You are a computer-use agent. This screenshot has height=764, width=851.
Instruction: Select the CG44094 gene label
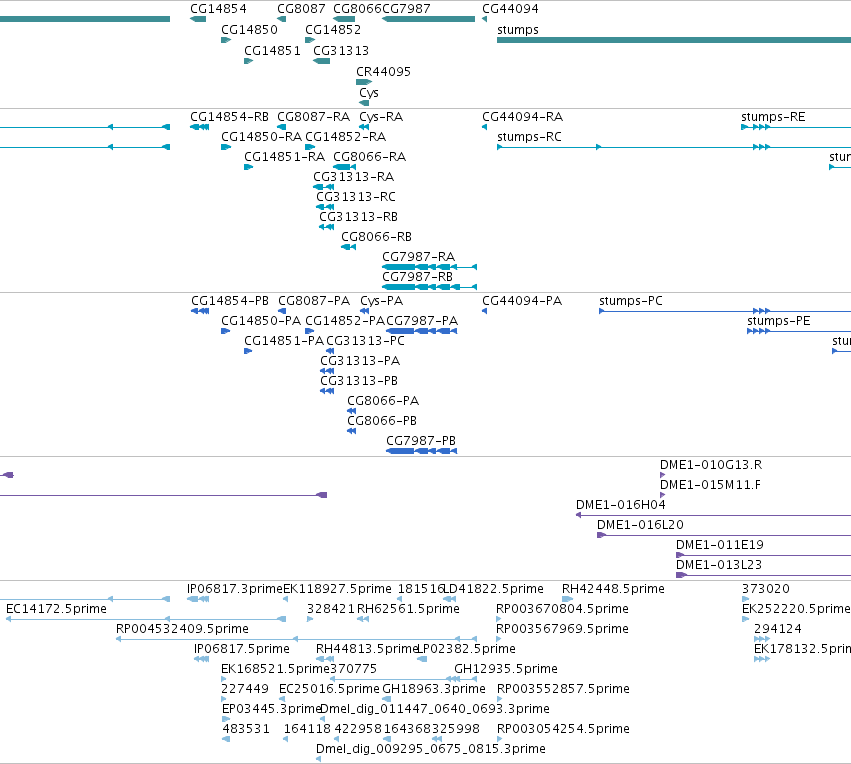coord(510,9)
